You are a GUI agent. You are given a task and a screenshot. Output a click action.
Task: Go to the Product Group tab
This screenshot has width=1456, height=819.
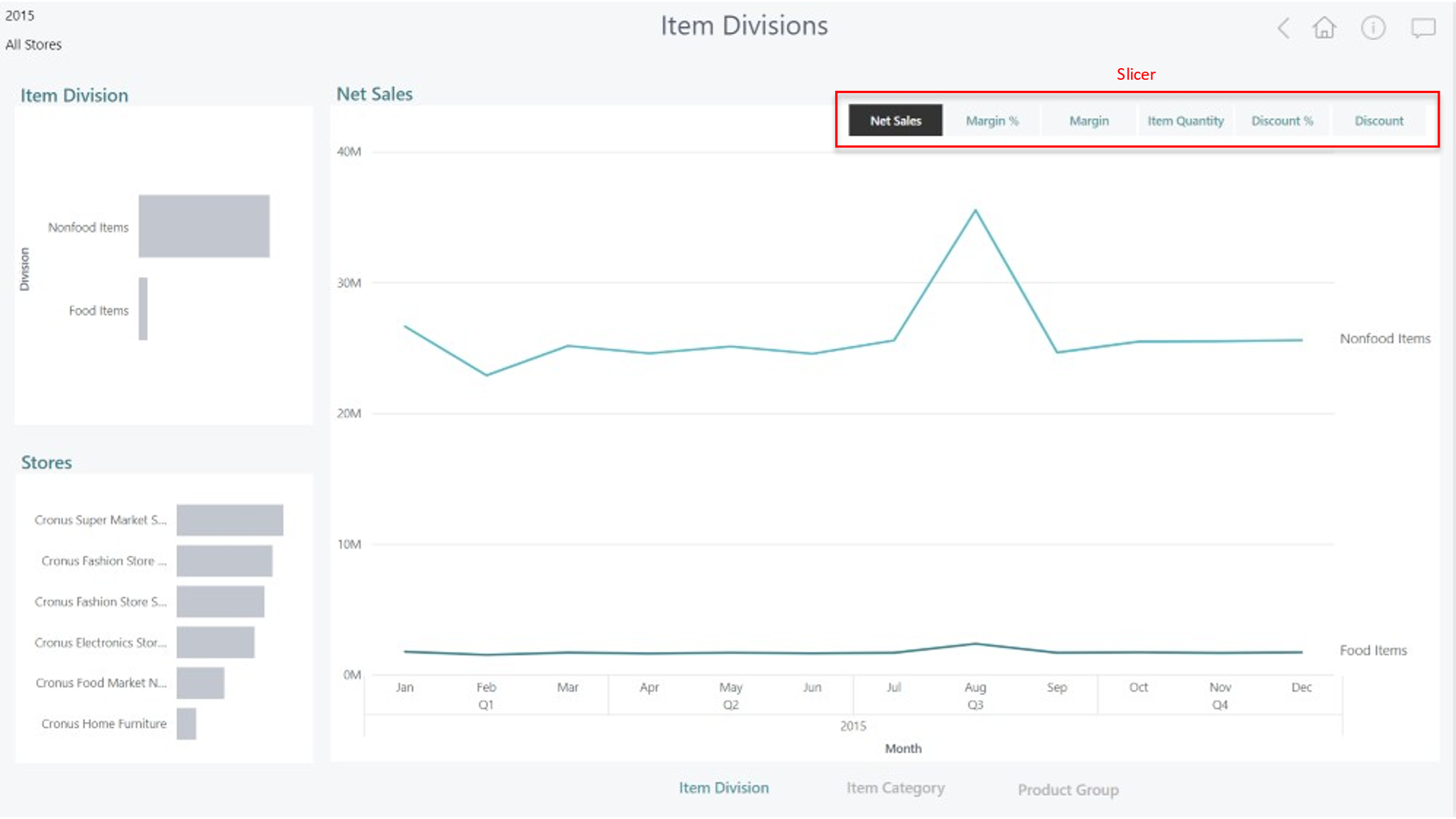coord(1068,790)
